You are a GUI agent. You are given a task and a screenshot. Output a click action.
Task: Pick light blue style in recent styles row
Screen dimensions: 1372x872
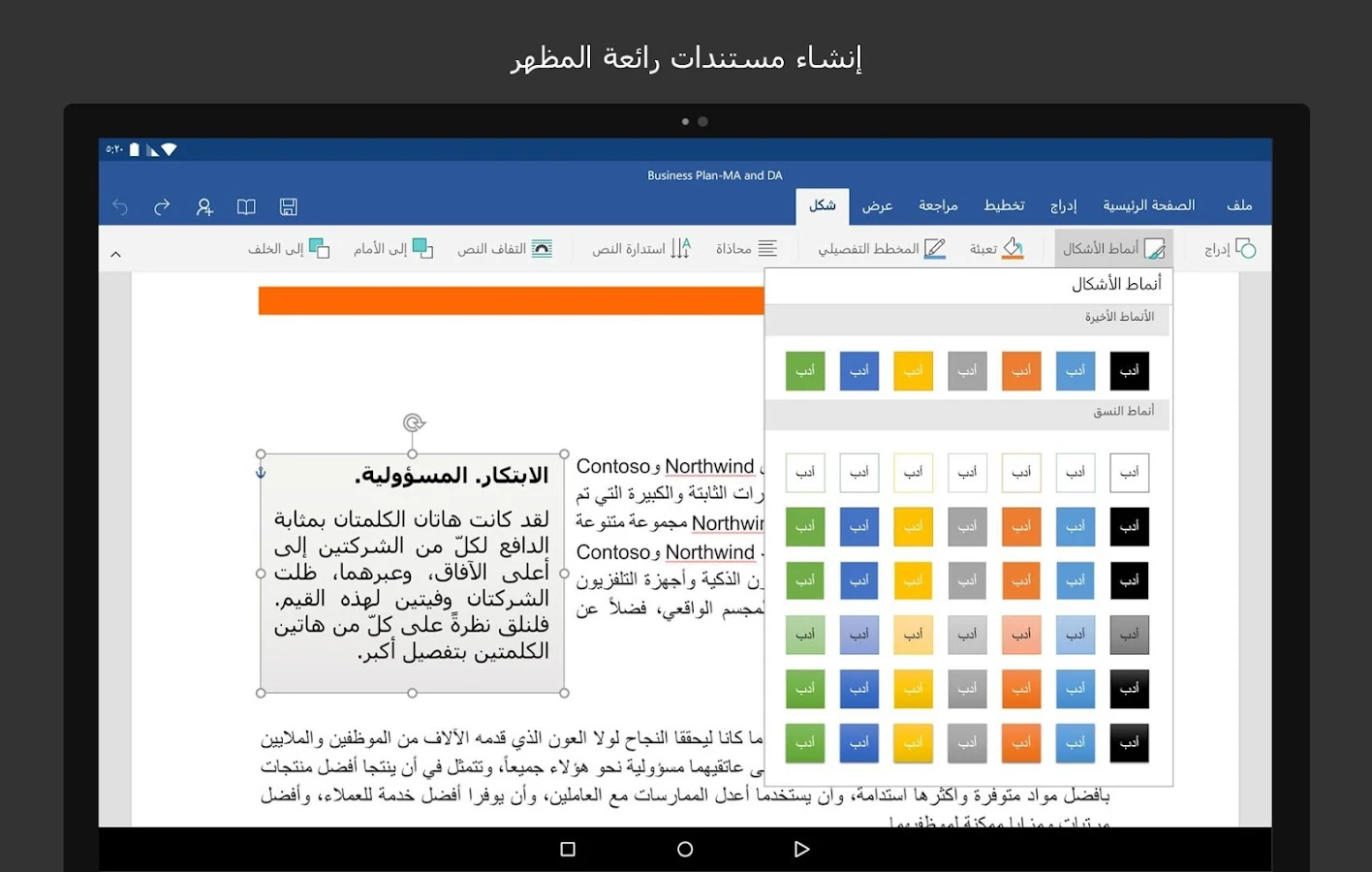(x=1076, y=371)
